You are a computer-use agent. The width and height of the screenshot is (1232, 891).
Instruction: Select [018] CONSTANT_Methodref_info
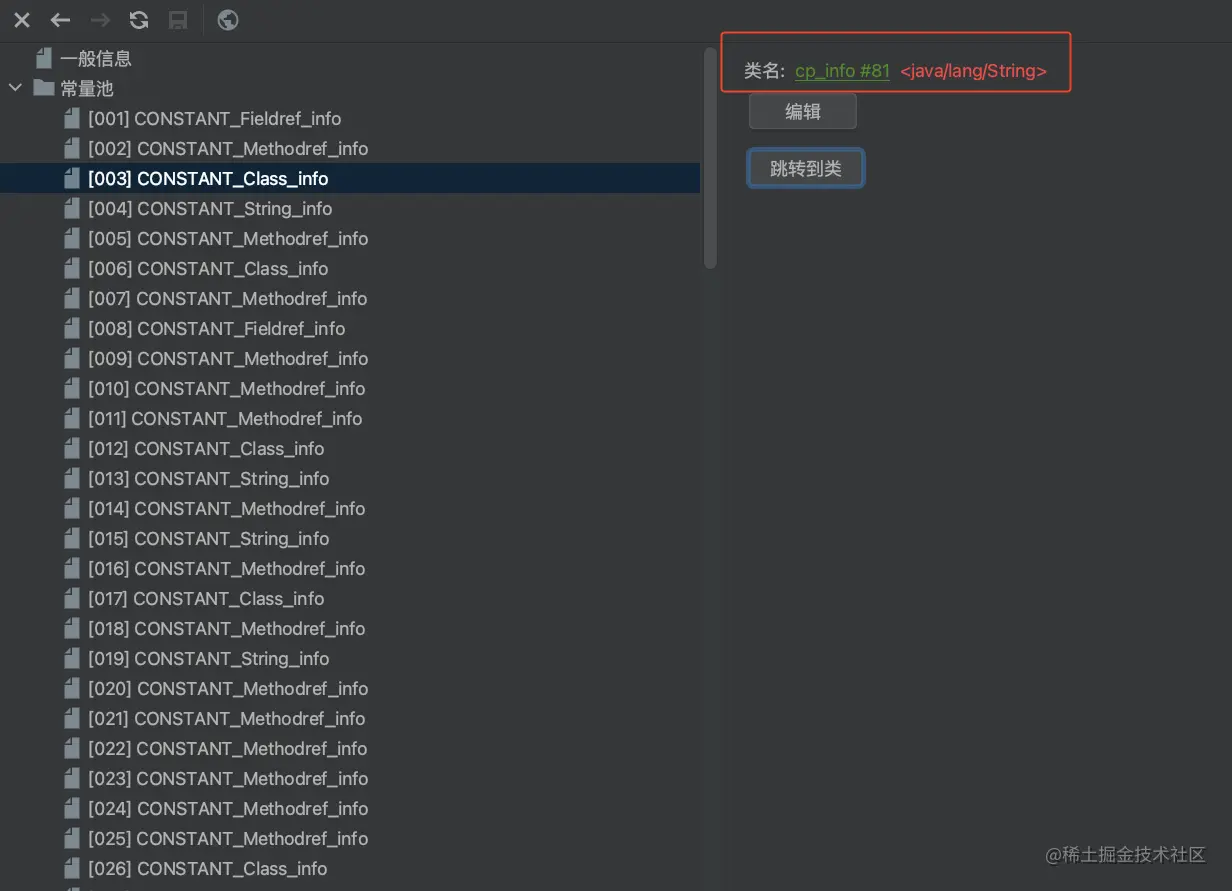350,628
